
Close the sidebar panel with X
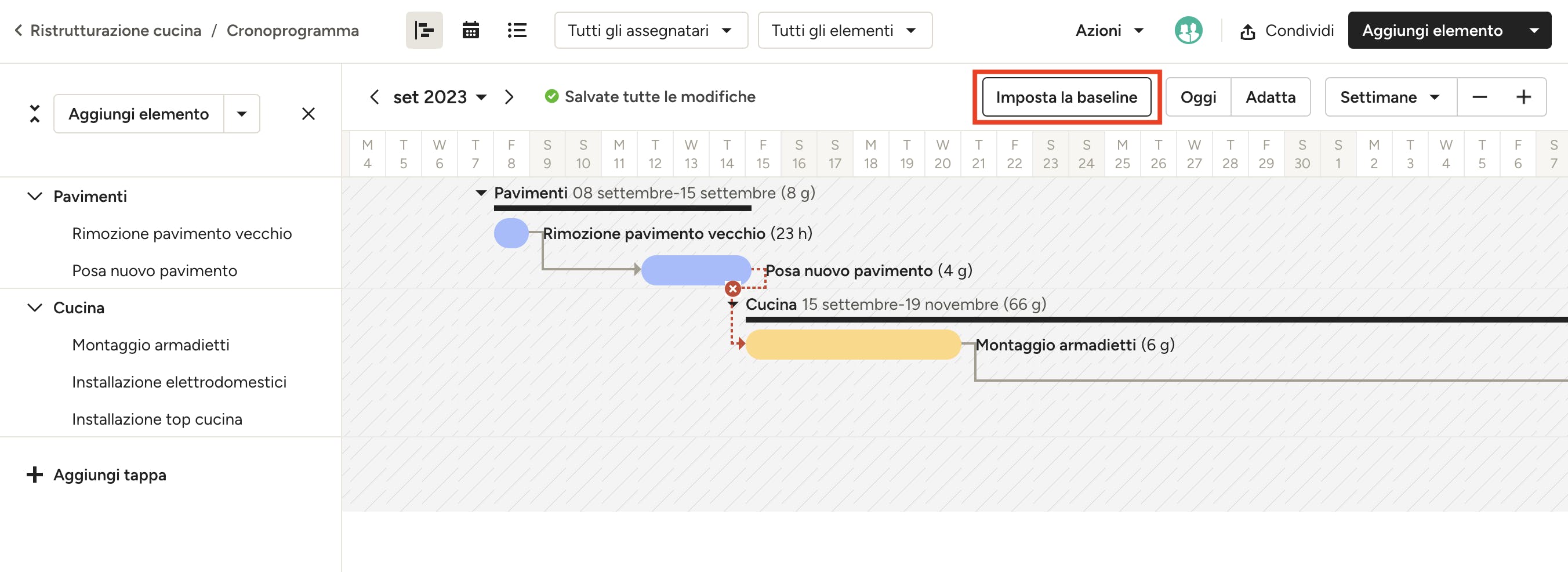pos(308,113)
